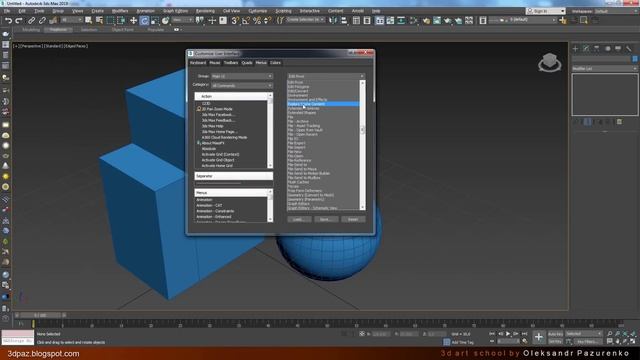Open the Modify panel icon
Screen dimensions: 640x360
(586, 49)
